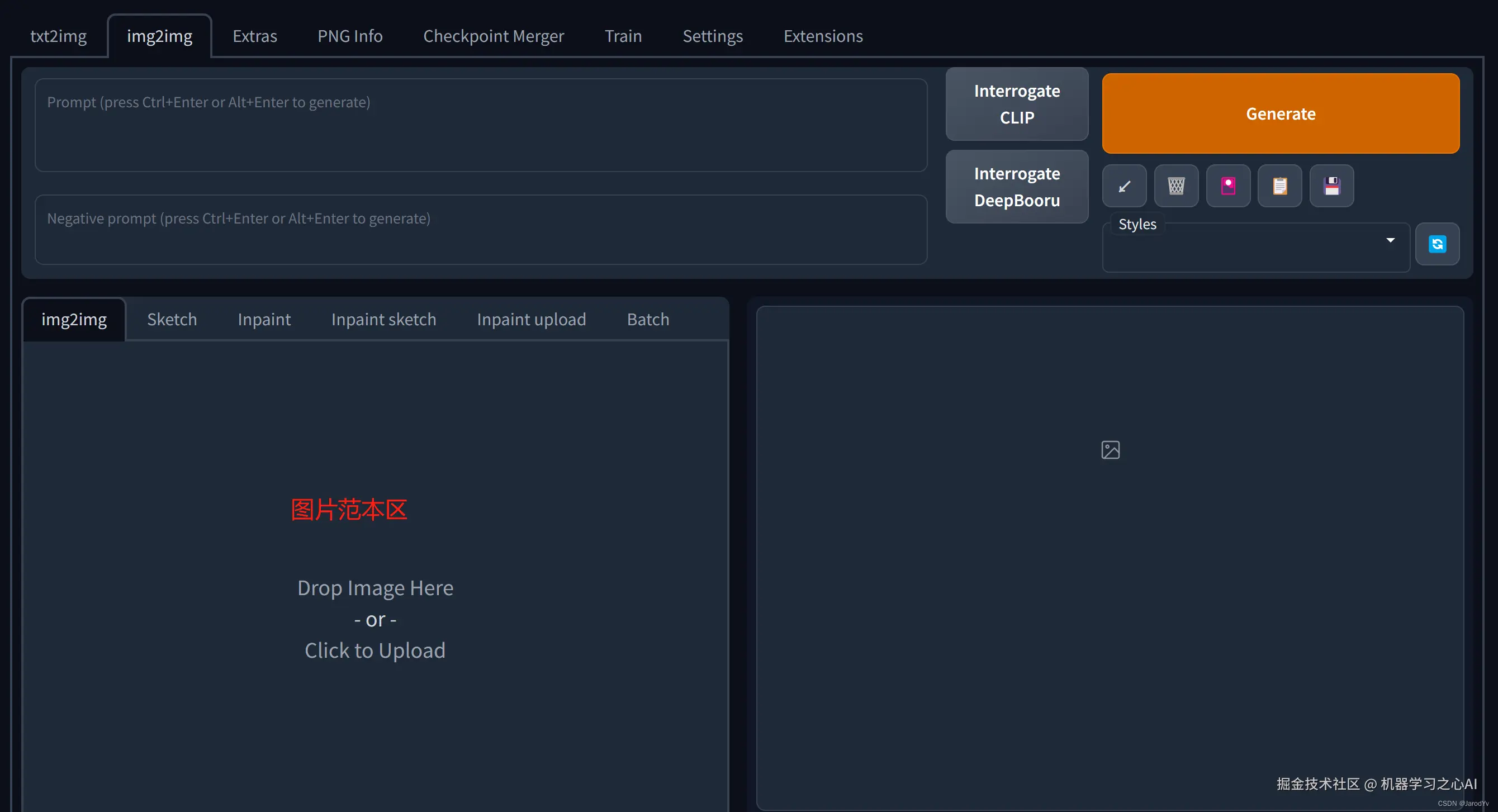Click the Interrogate DeepBooru button
This screenshot has height=812, width=1498.
click(x=1017, y=187)
